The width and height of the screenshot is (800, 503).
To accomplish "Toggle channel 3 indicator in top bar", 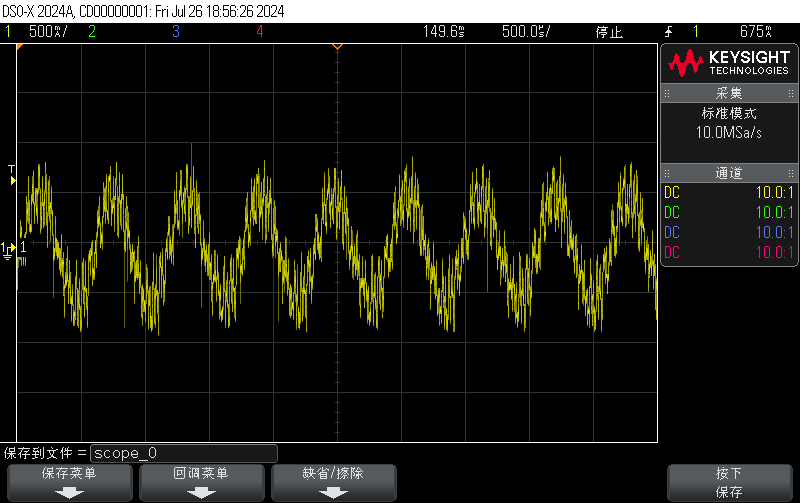I will [x=176, y=32].
